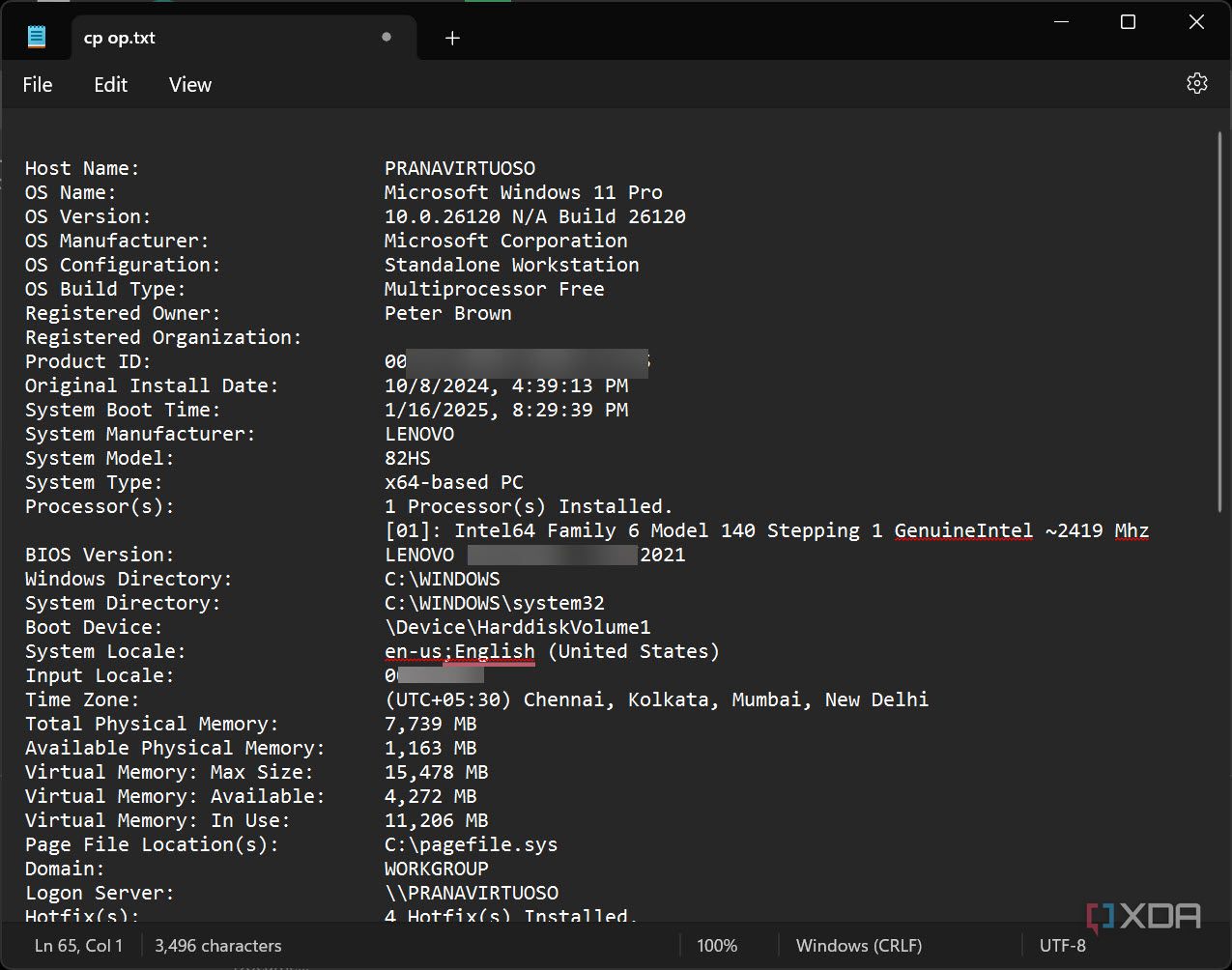Click the C:\WINDOWS\system32 value
The width and height of the screenshot is (1232, 970).
click(x=495, y=603)
